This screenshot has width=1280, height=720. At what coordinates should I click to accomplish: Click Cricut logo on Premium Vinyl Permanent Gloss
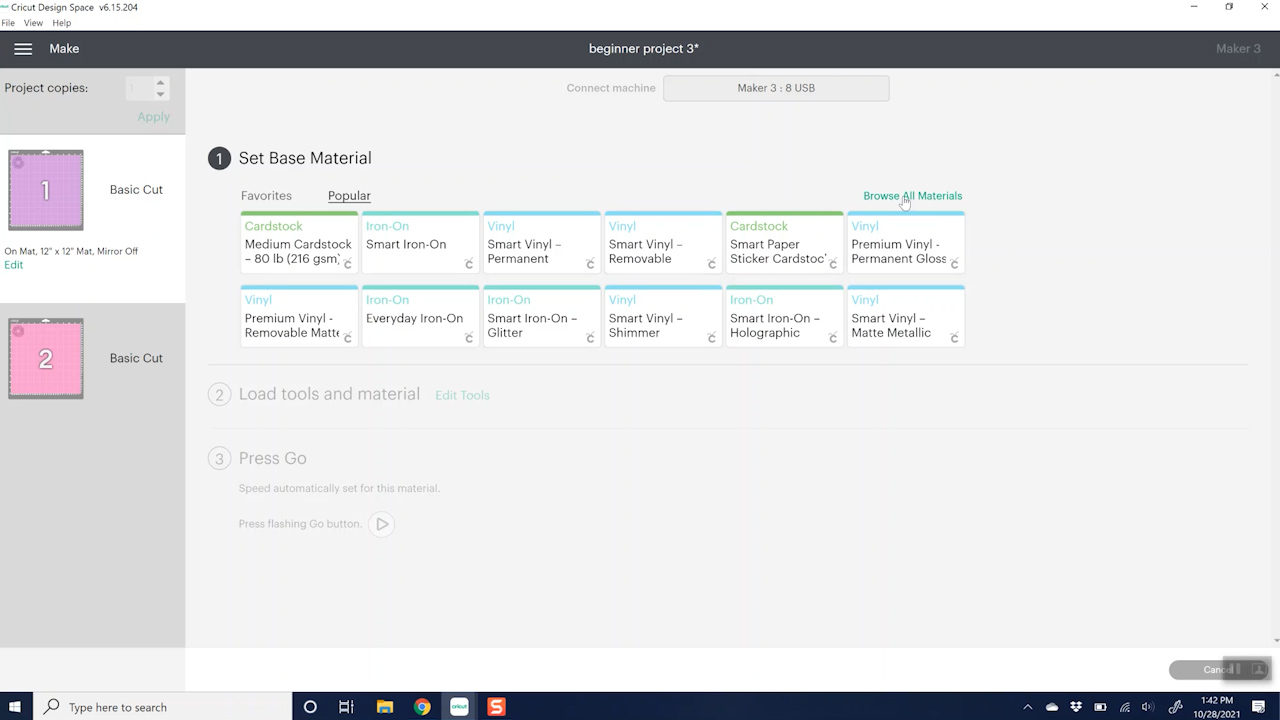(954, 264)
